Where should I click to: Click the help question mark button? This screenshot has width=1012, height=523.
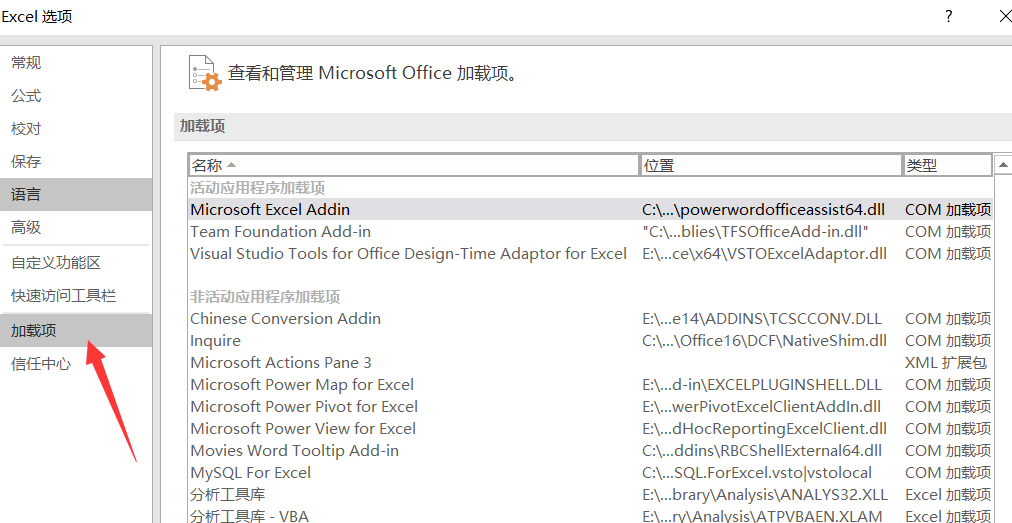click(x=948, y=16)
